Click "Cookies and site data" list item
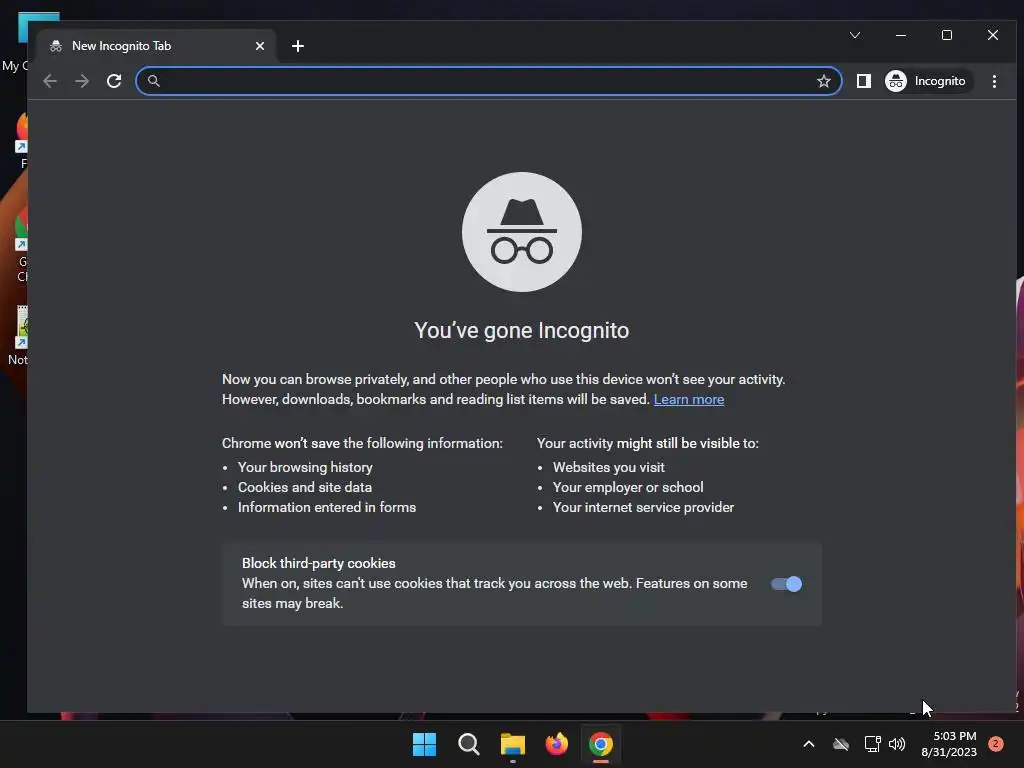The image size is (1024, 768). tap(305, 487)
